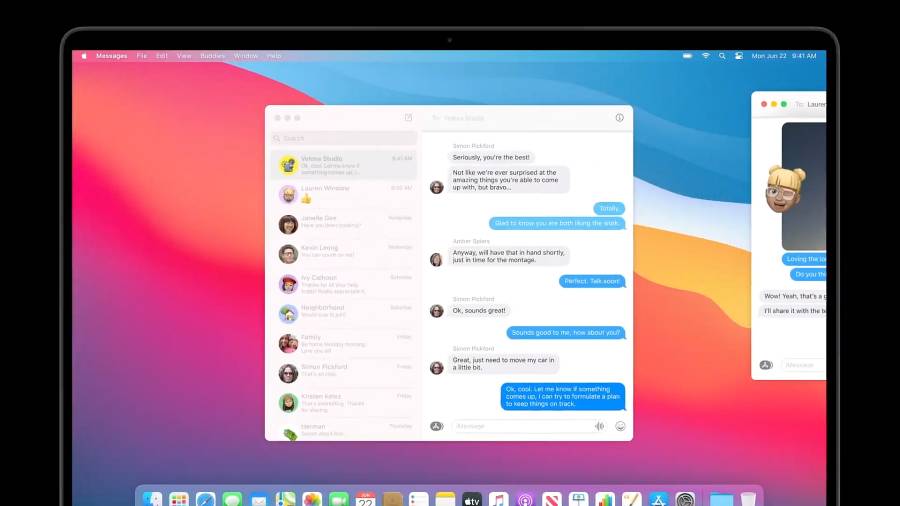Start audio recording with waveform icon
This screenshot has height=506, width=900.
pos(599,426)
